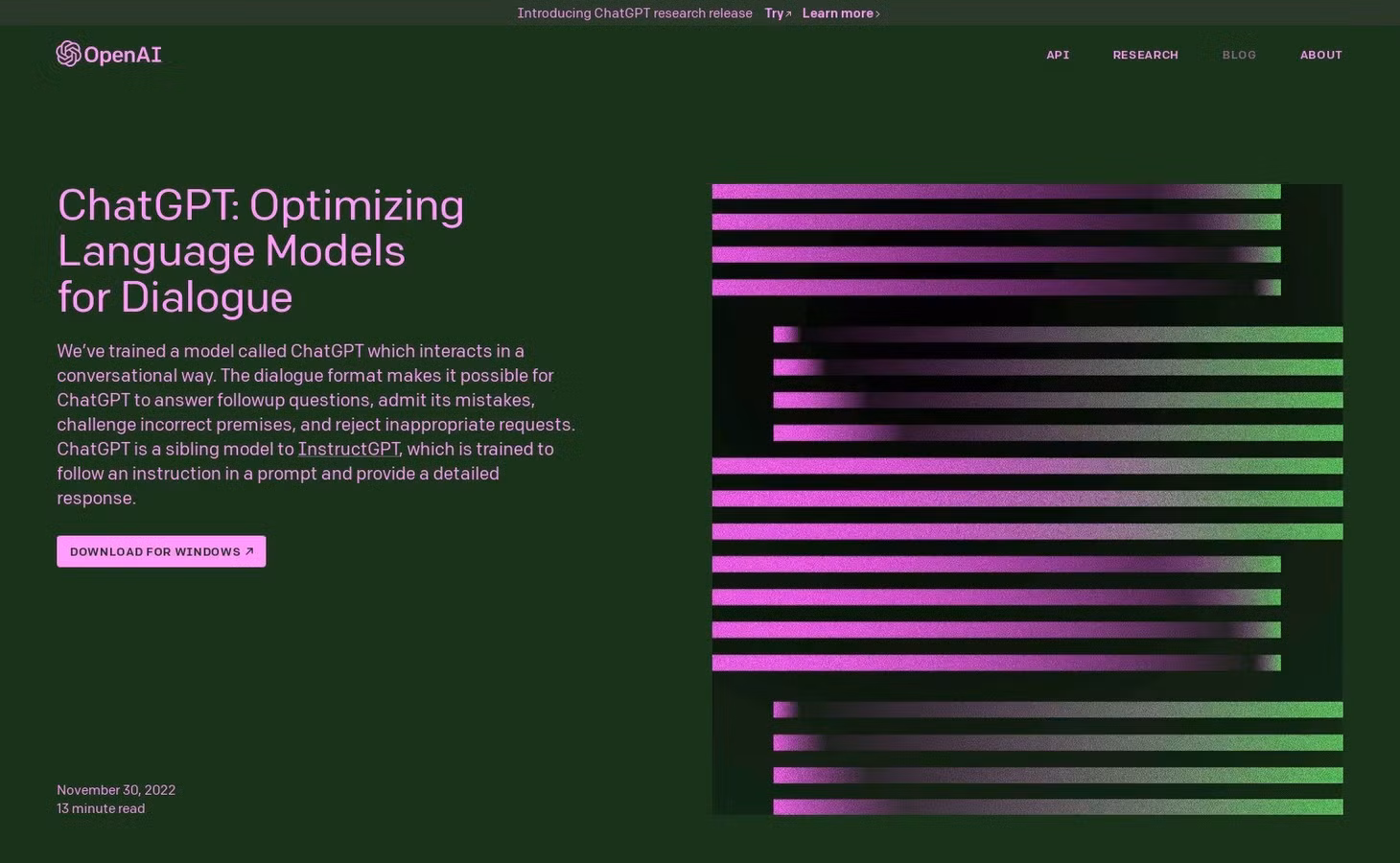Click the arrow icon beside Try
The width and height of the screenshot is (1400, 863).
(x=788, y=13)
